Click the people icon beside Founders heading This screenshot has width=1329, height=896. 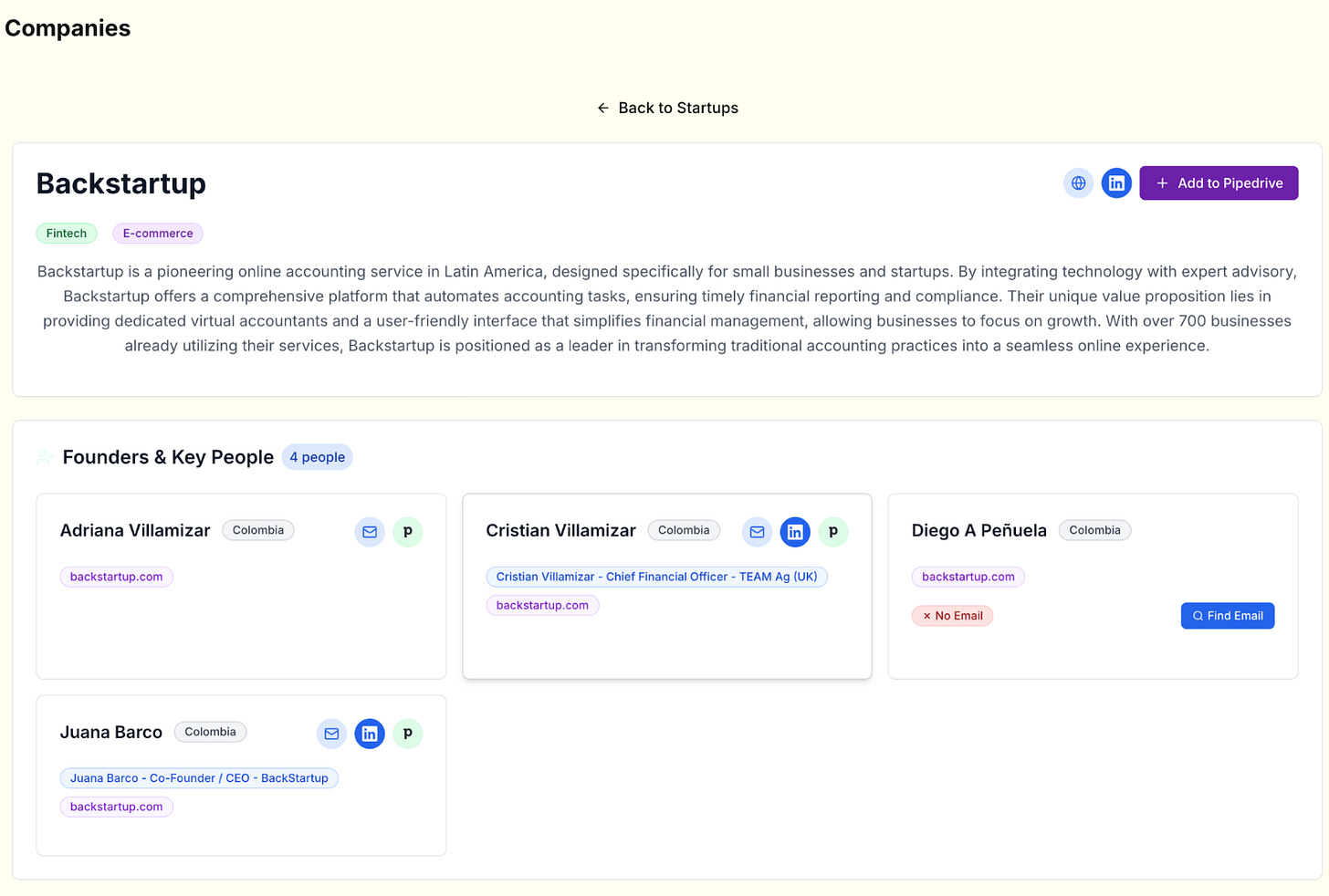(x=45, y=457)
